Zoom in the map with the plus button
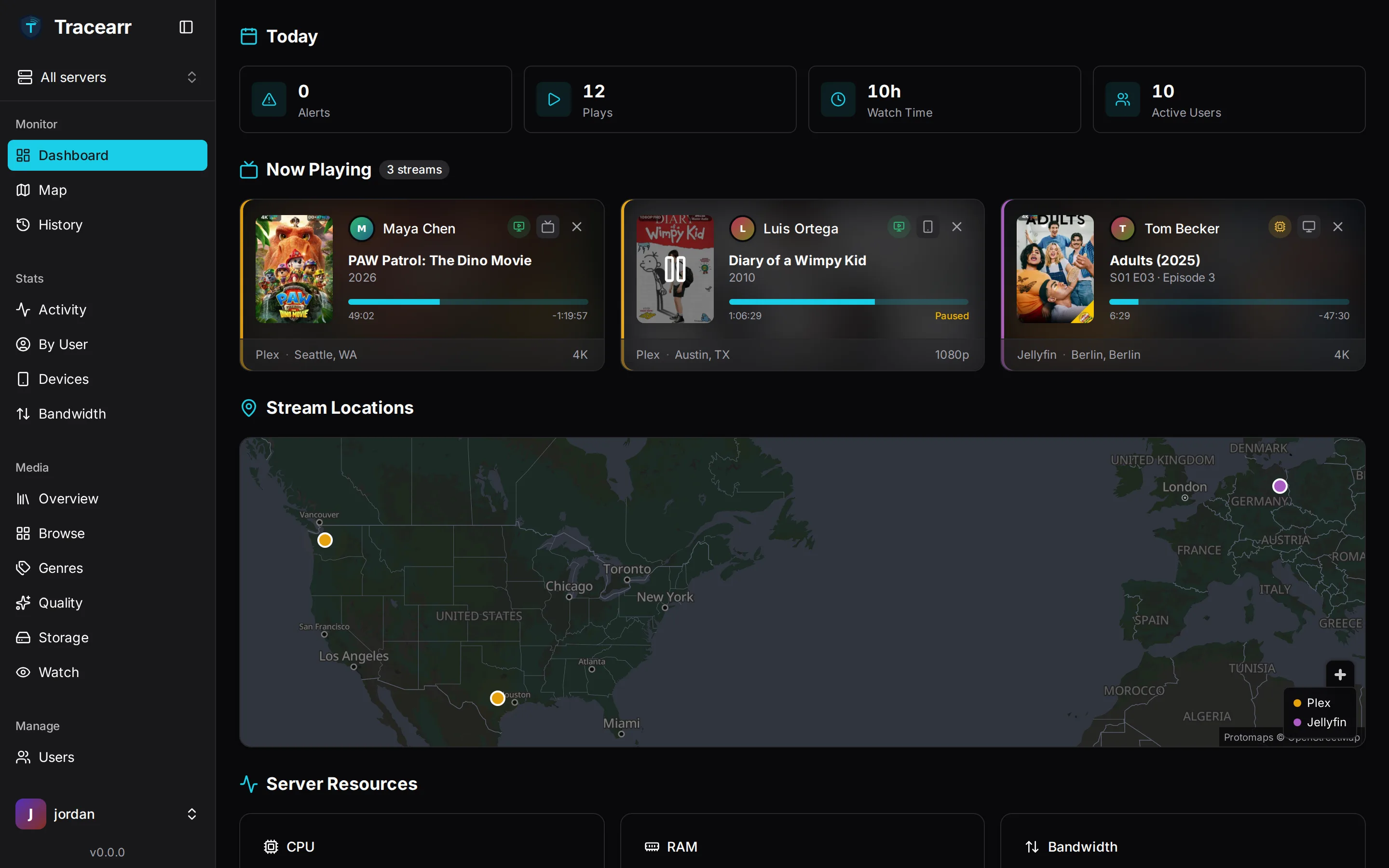Screen dimensions: 1389x868 point(1340,675)
